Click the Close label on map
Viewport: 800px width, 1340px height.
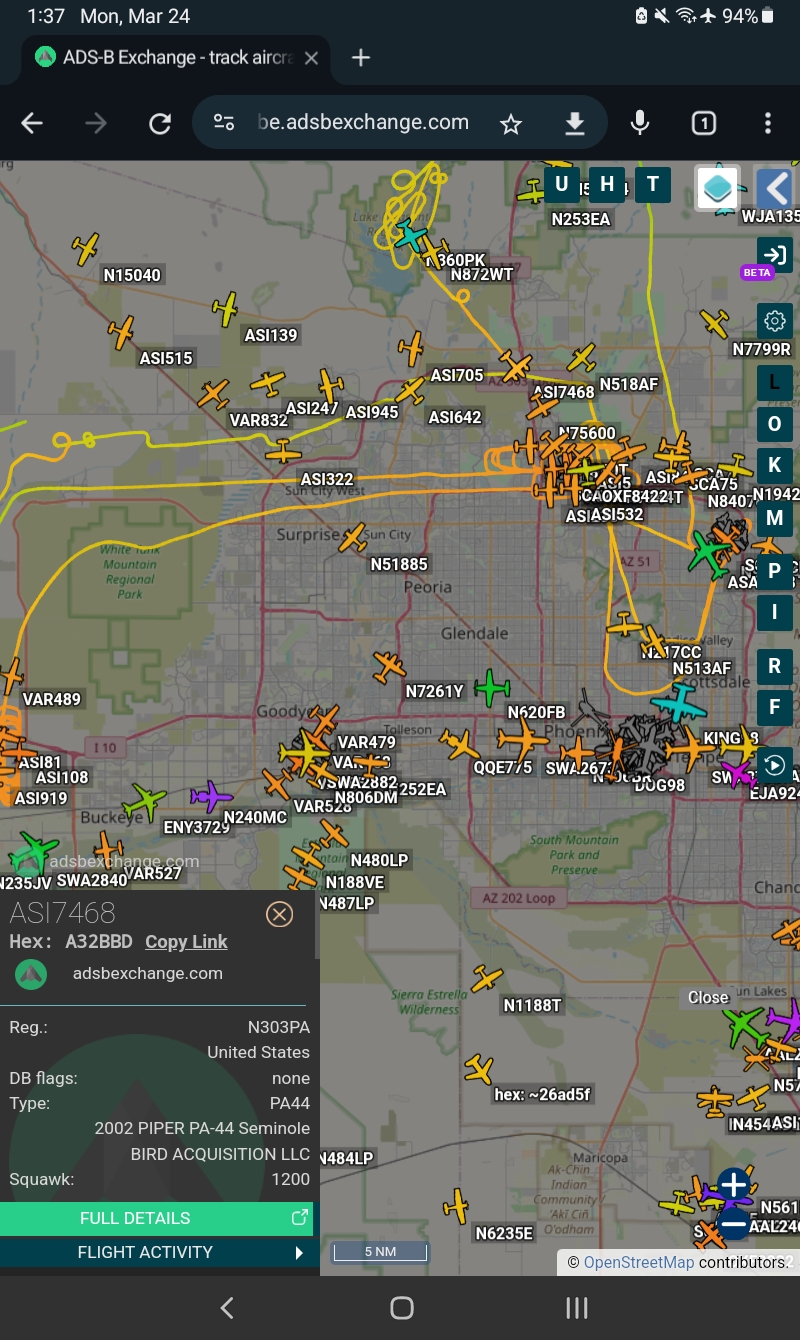pyautogui.click(x=708, y=997)
